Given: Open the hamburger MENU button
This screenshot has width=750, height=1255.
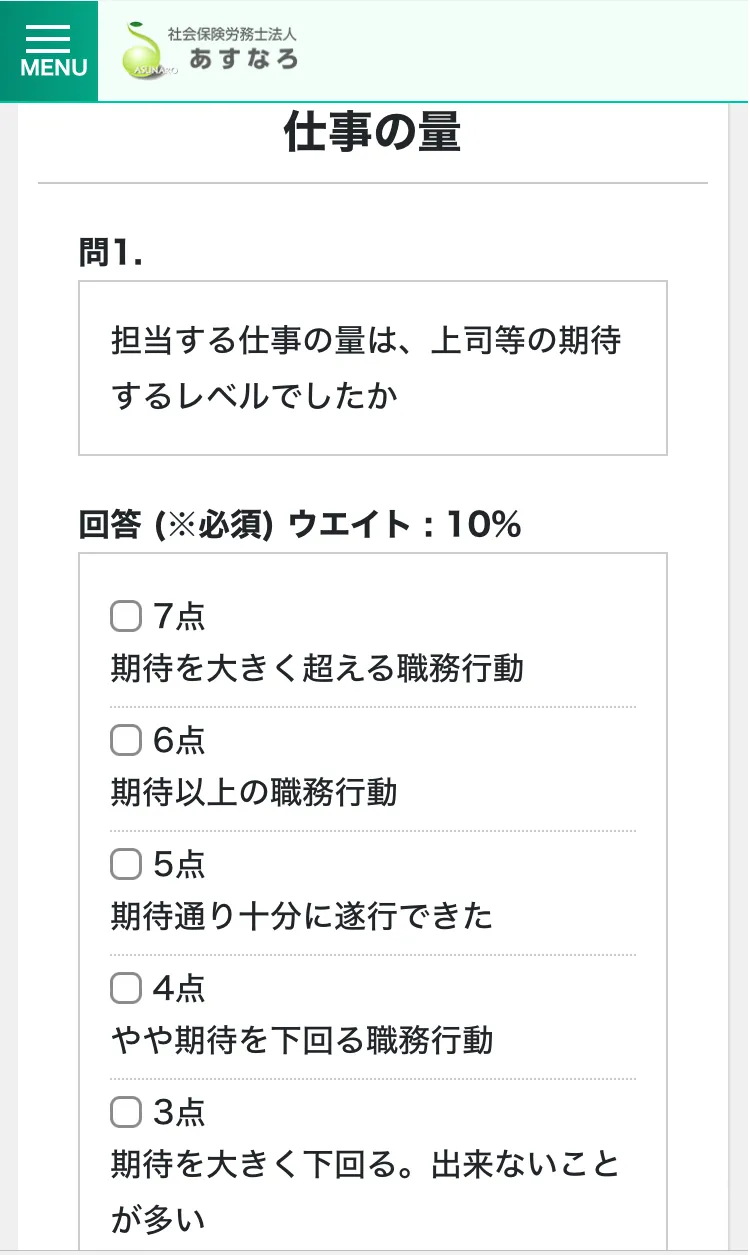Looking at the screenshot, I should point(49,50).
